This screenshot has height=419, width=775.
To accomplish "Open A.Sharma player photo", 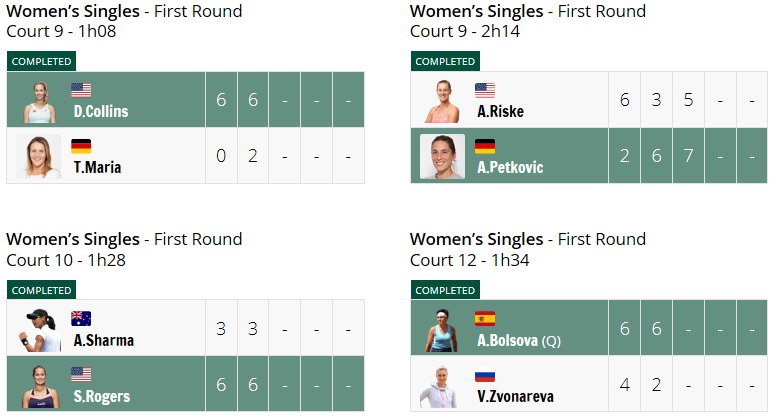I will click(39, 330).
